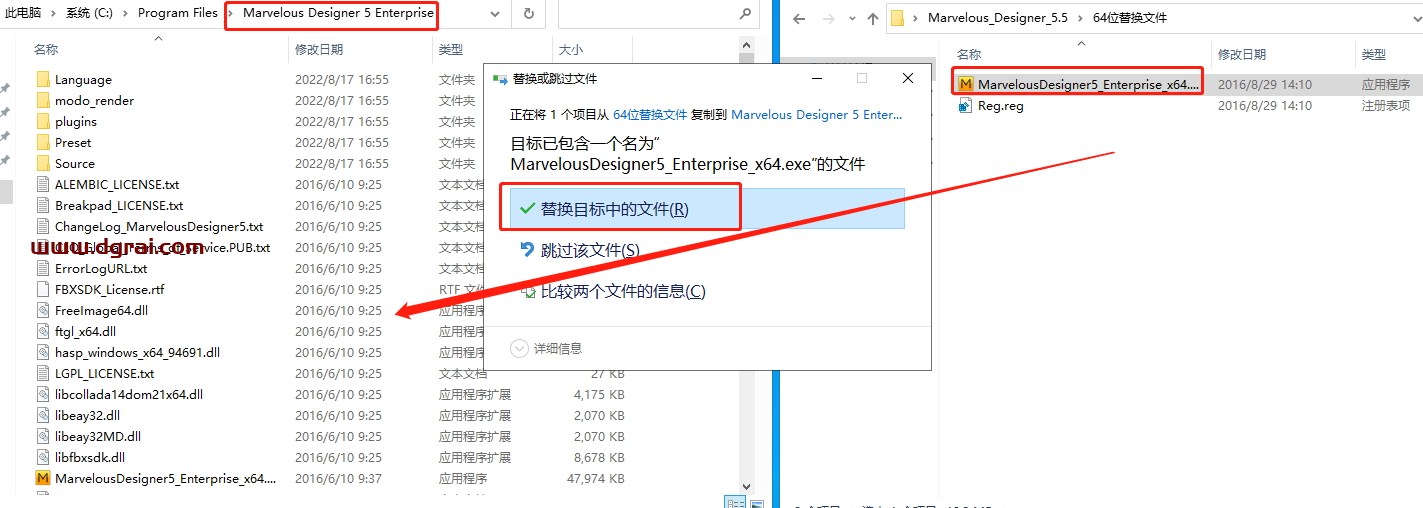
Task: Select libeay32MD.dll
Action: 98,436
